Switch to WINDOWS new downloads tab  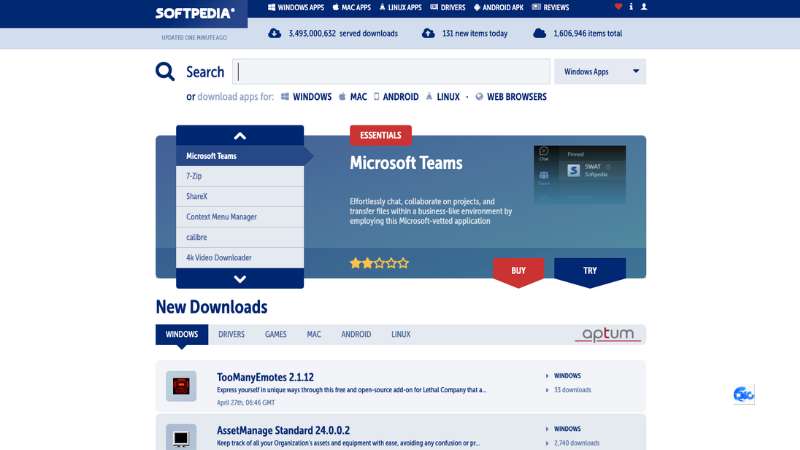click(182, 335)
